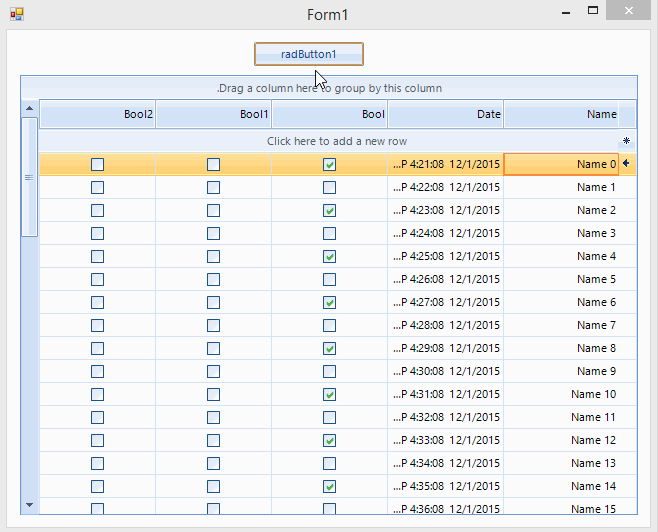The image size is (658, 532).
Task: Uncheck Bool checkbox in Name 0 row
Action: click(x=329, y=164)
